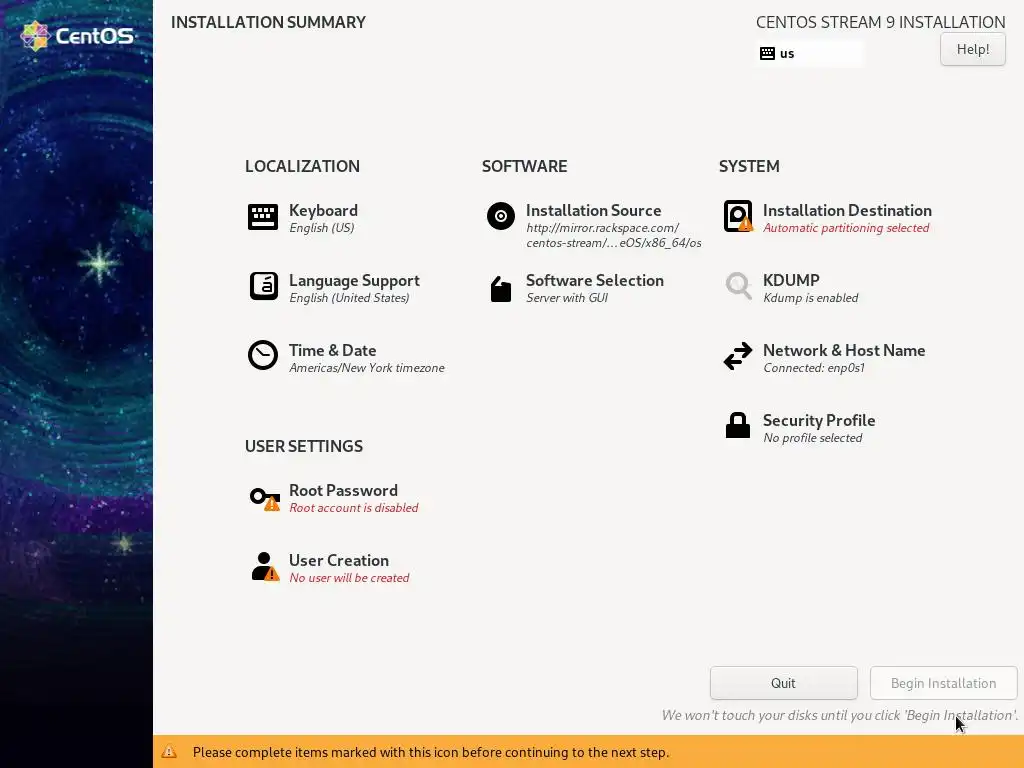
Task: Open the Installation Source disc icon
Action: (x=501, y=216)
